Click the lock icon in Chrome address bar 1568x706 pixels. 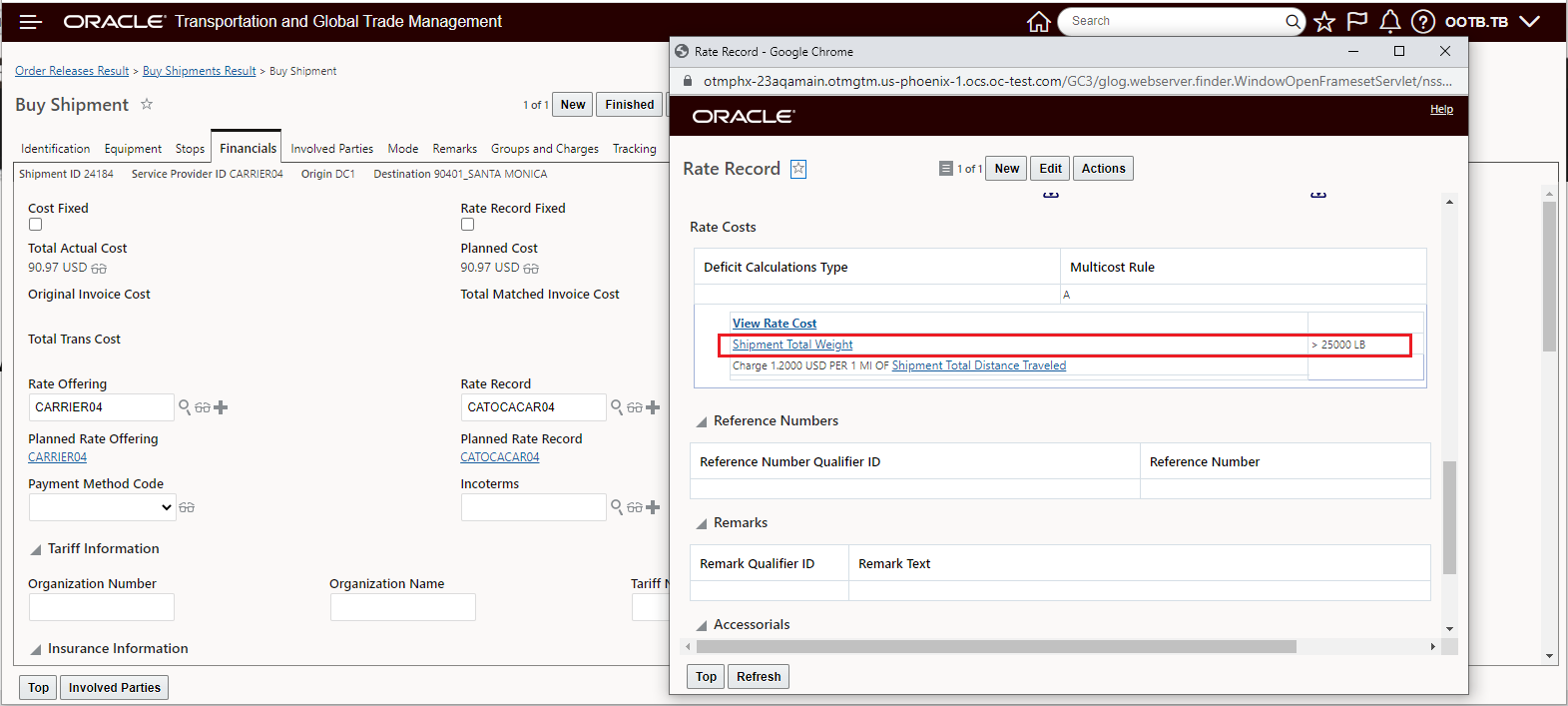click(687, 81)
